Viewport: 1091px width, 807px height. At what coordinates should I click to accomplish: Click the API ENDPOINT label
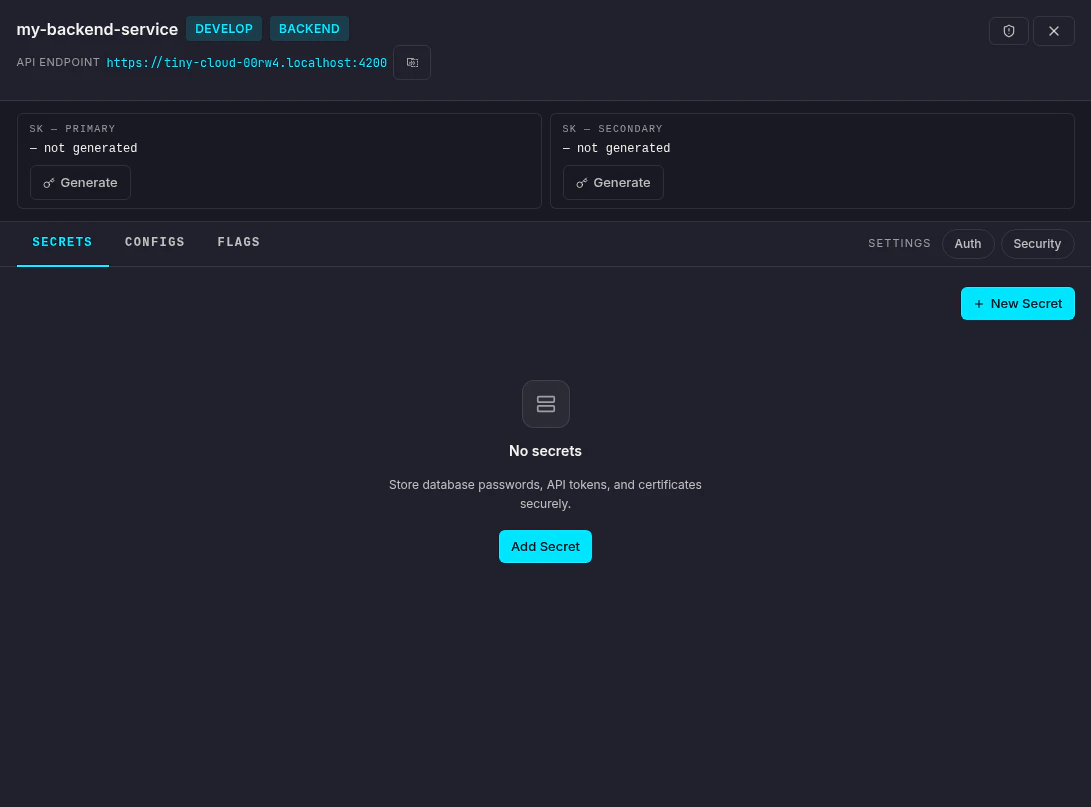click(58, 62)
